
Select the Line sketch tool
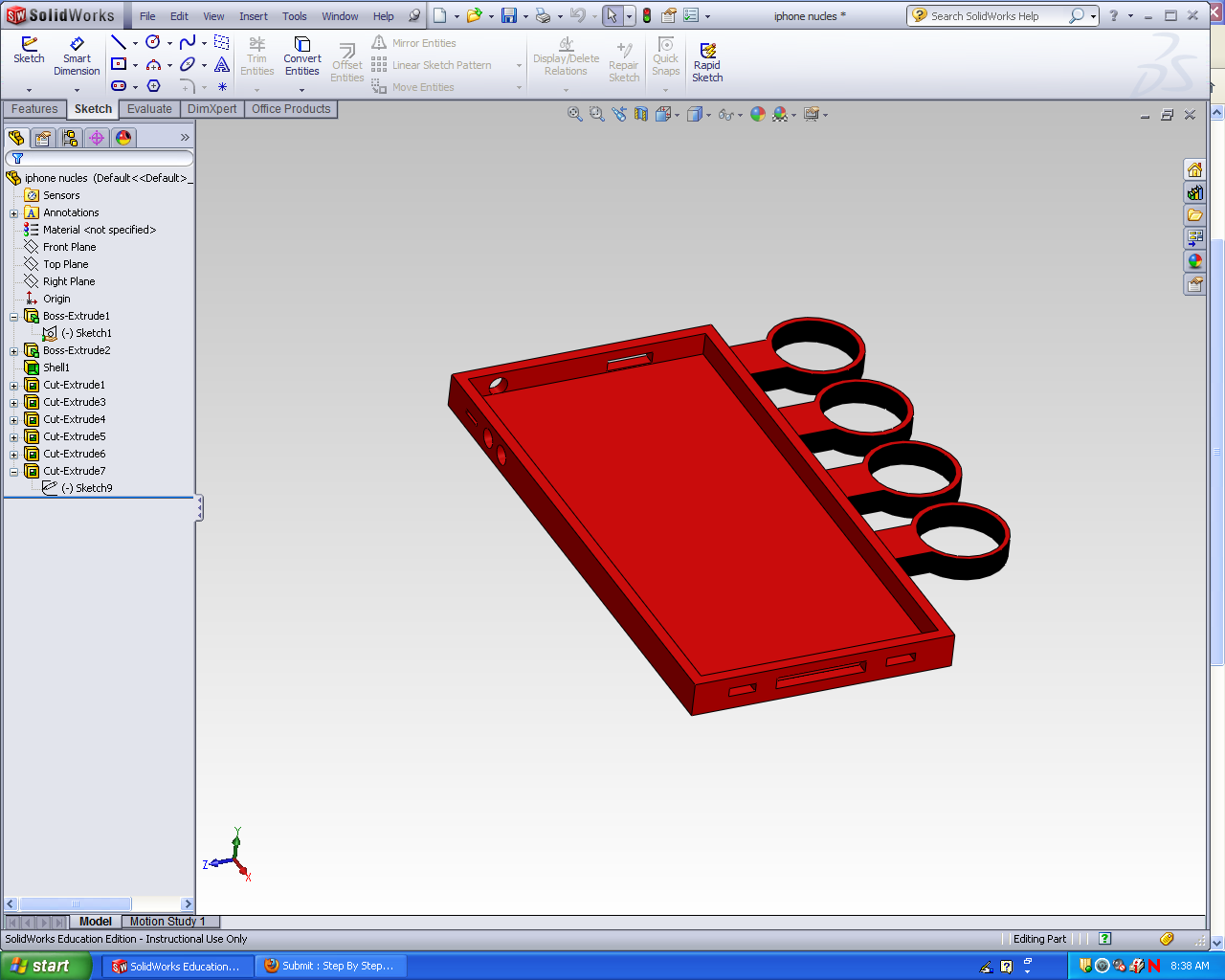(x=119, y=42)
